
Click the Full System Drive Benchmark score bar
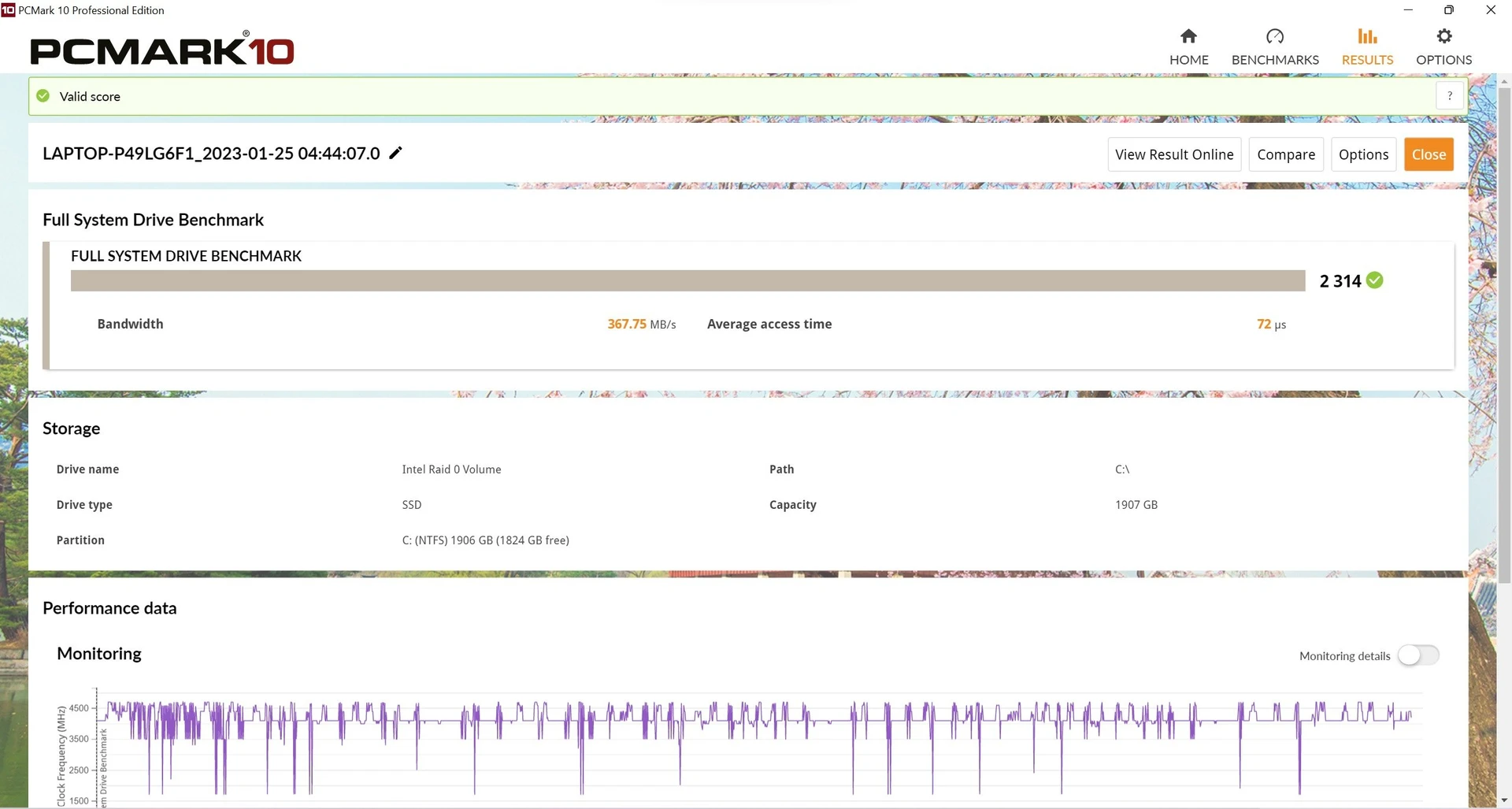tap(687, 280)
